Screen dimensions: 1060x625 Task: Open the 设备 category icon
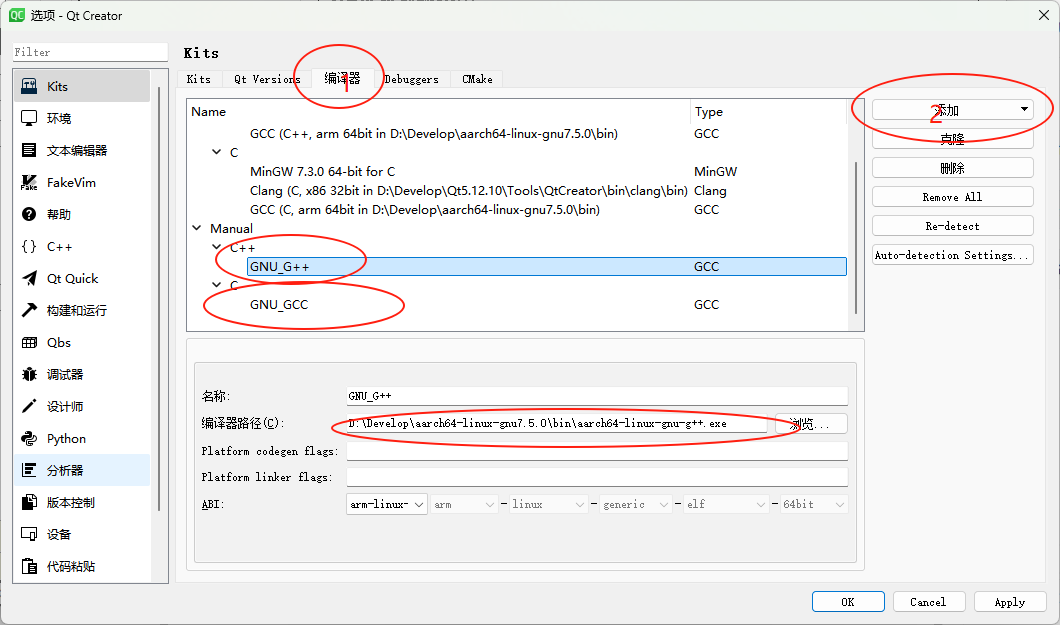(x=29, y=534)
